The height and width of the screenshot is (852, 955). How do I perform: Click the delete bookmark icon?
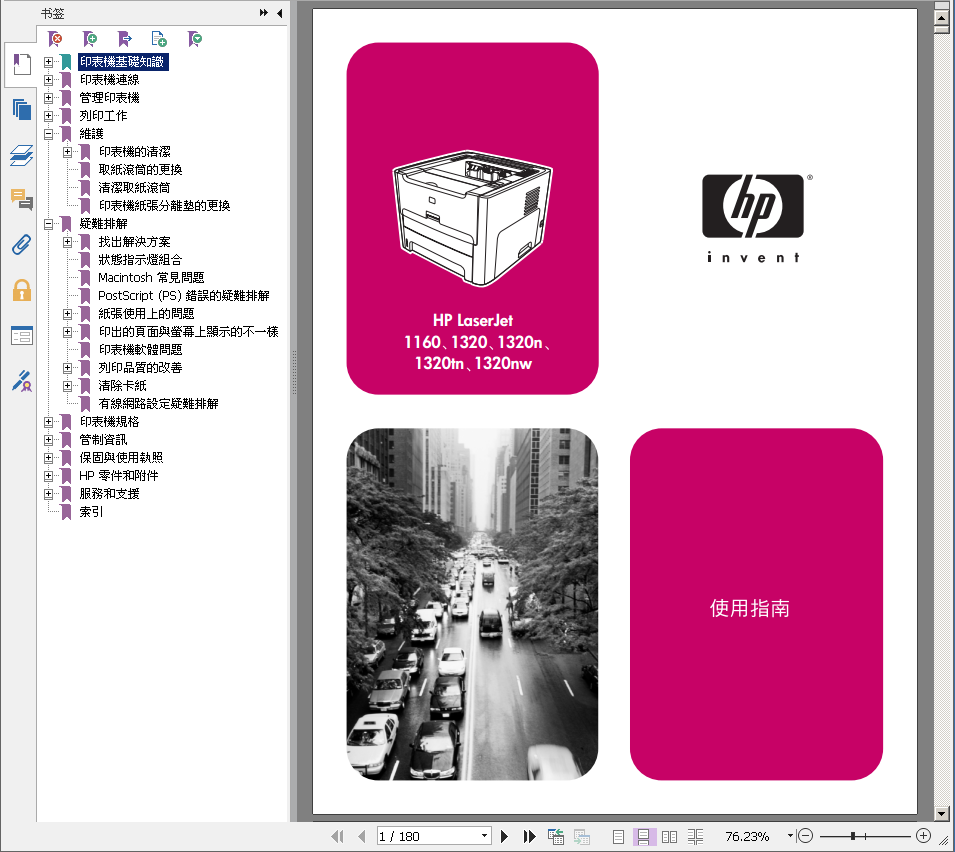pos(55,40)
